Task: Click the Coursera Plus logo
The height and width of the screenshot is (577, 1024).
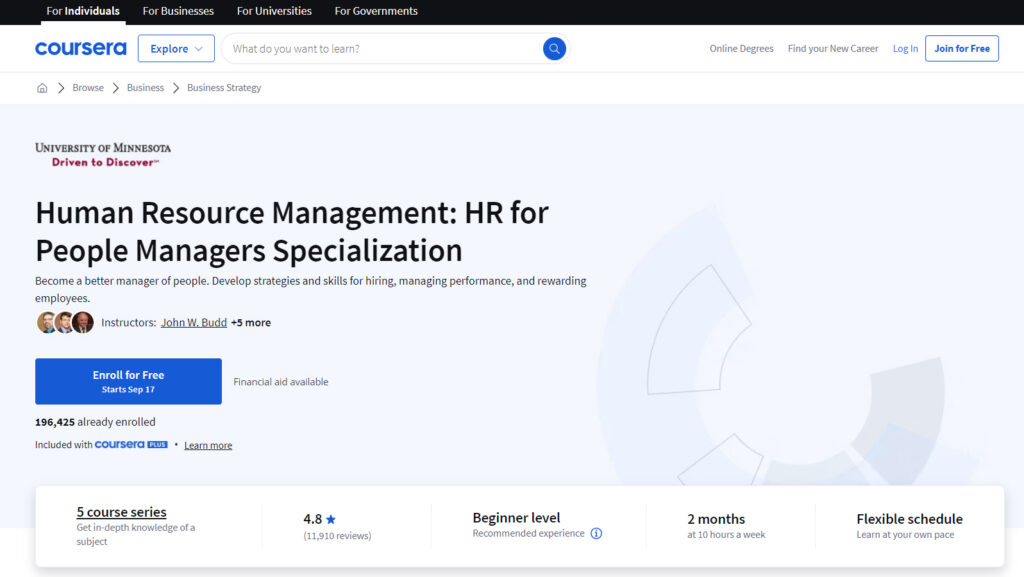Action: click(131, 444)
